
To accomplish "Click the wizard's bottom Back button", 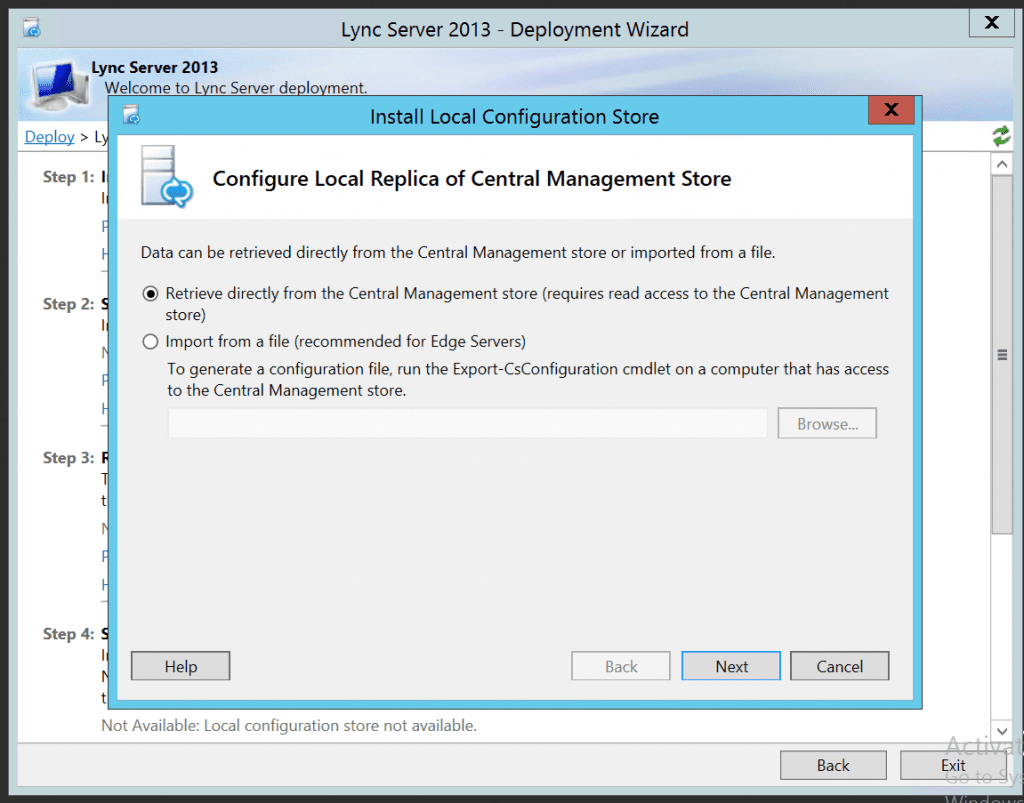I will 833,765.
